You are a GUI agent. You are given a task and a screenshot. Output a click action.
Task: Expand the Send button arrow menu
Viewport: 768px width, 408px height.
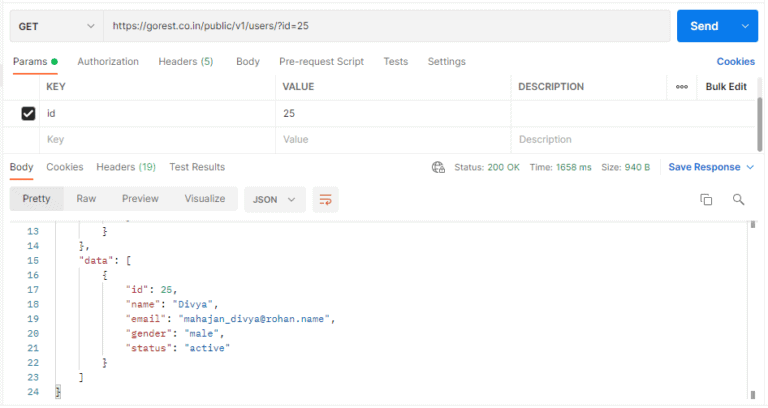click(x=744, y=26)
